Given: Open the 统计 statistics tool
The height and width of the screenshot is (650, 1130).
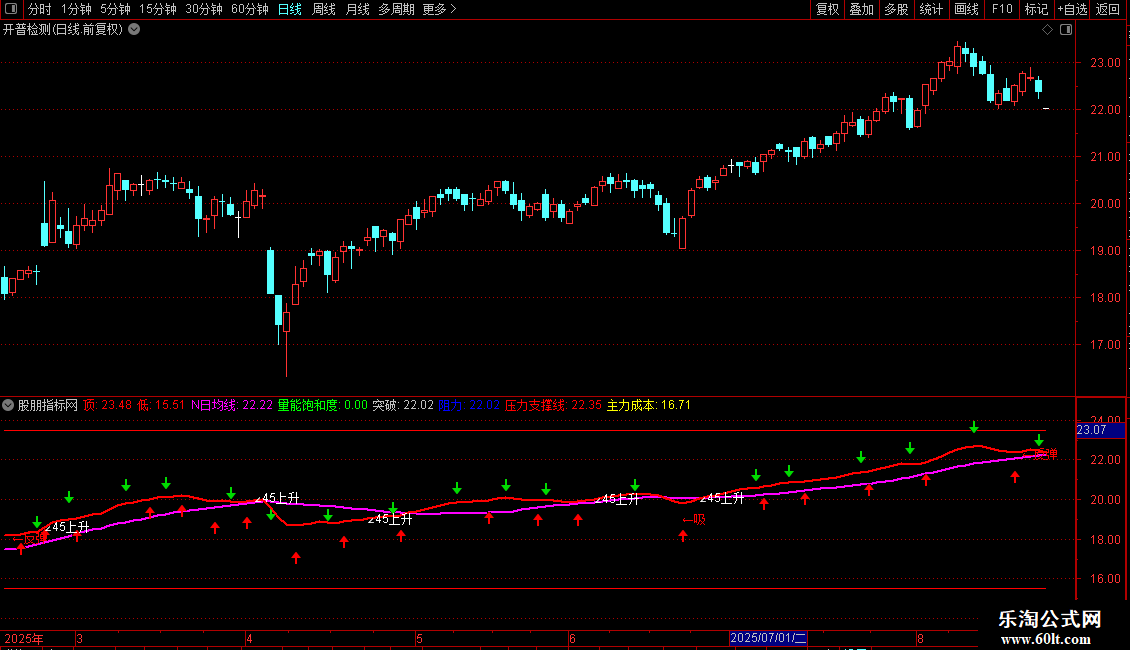Looking at the screenshot, I should click(x=930, y=9).
